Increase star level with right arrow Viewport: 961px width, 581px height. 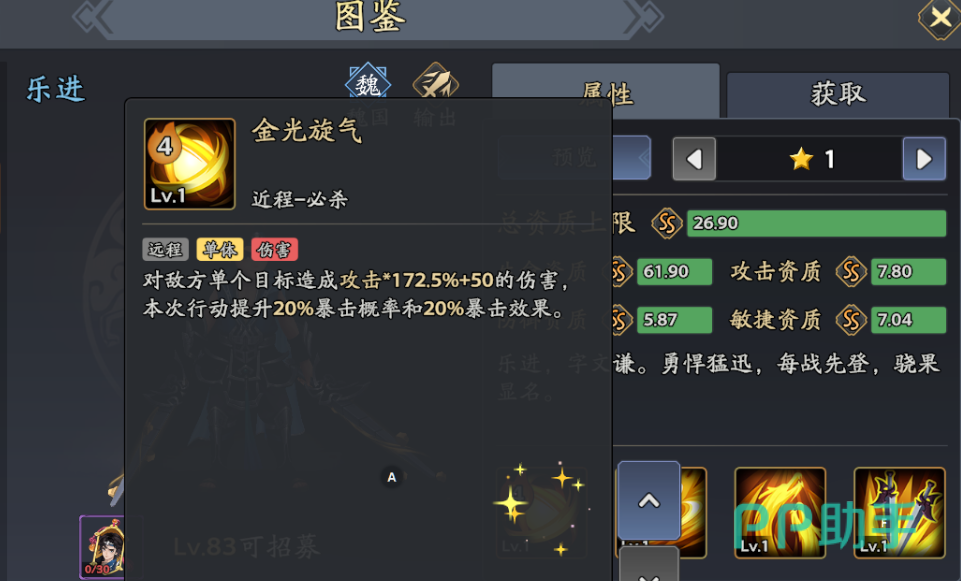tap(924, 159)
